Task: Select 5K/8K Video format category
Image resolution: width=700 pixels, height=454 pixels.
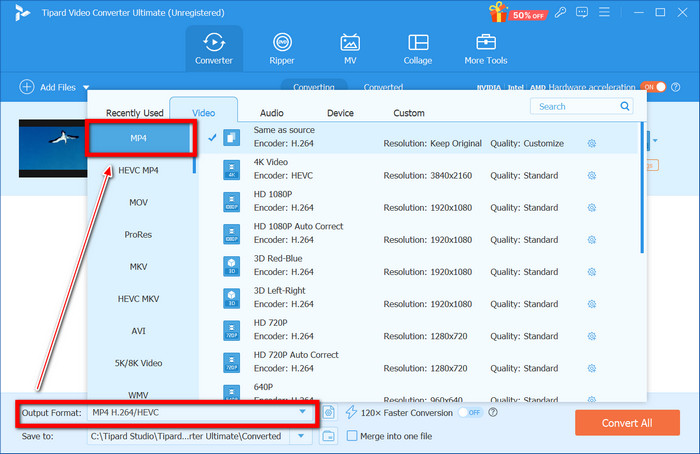Action: tap(138, 363)
